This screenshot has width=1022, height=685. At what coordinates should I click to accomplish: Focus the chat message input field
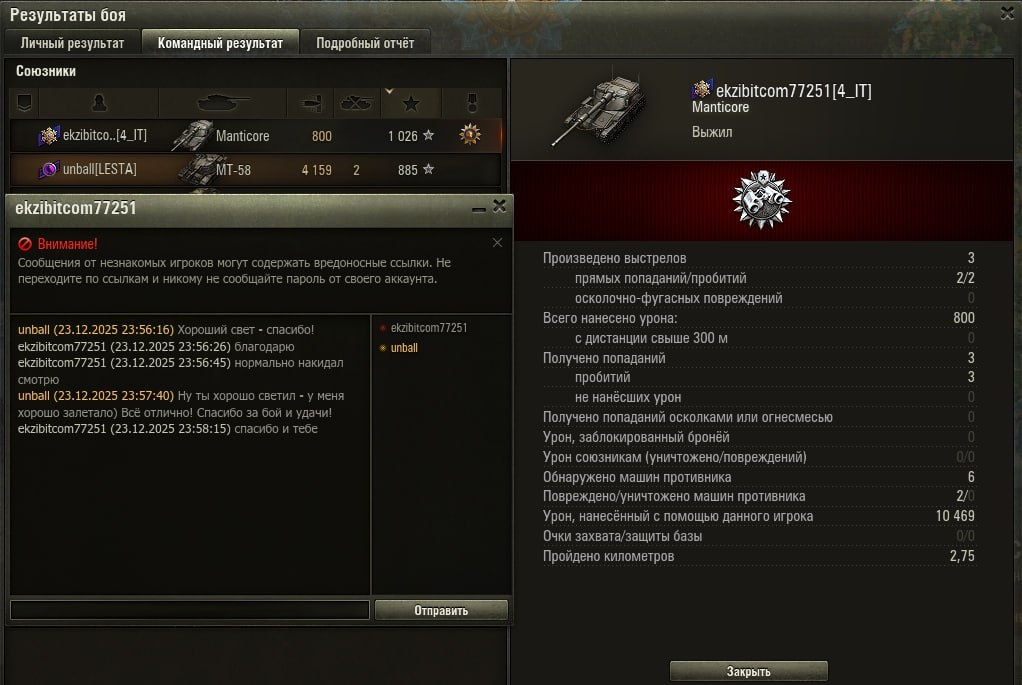(x=190, y=610)
